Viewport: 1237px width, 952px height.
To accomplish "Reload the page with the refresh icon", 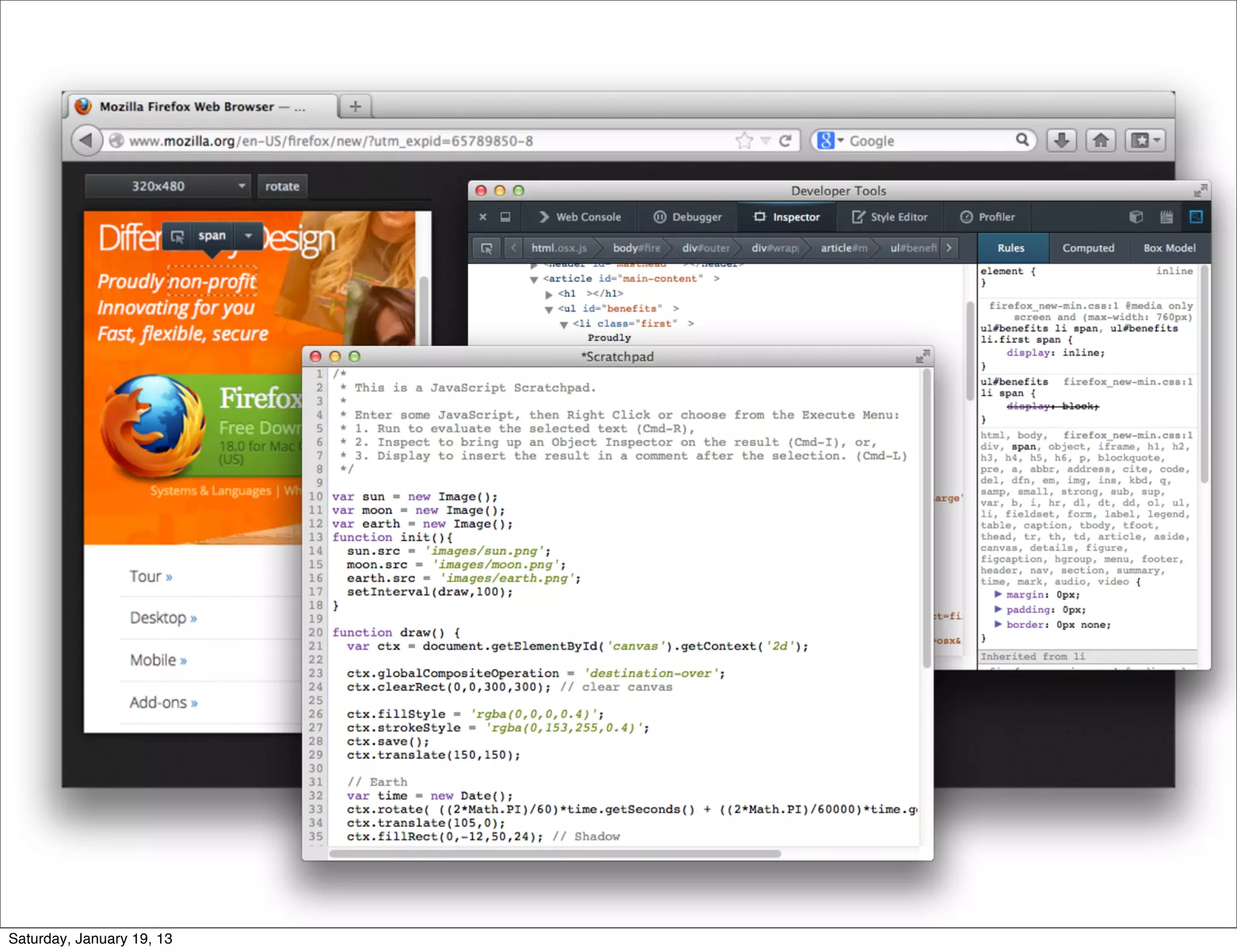I will point(785,141).
